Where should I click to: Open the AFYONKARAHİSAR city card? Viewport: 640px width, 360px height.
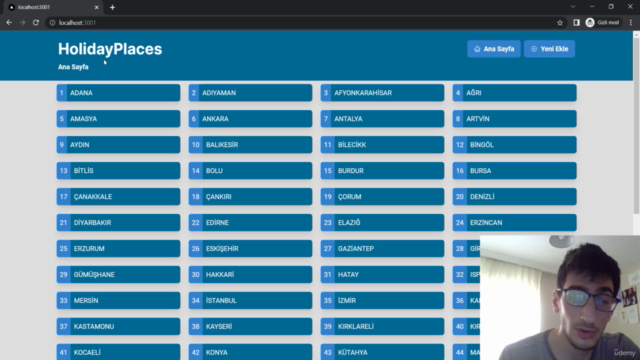(382, 93)
